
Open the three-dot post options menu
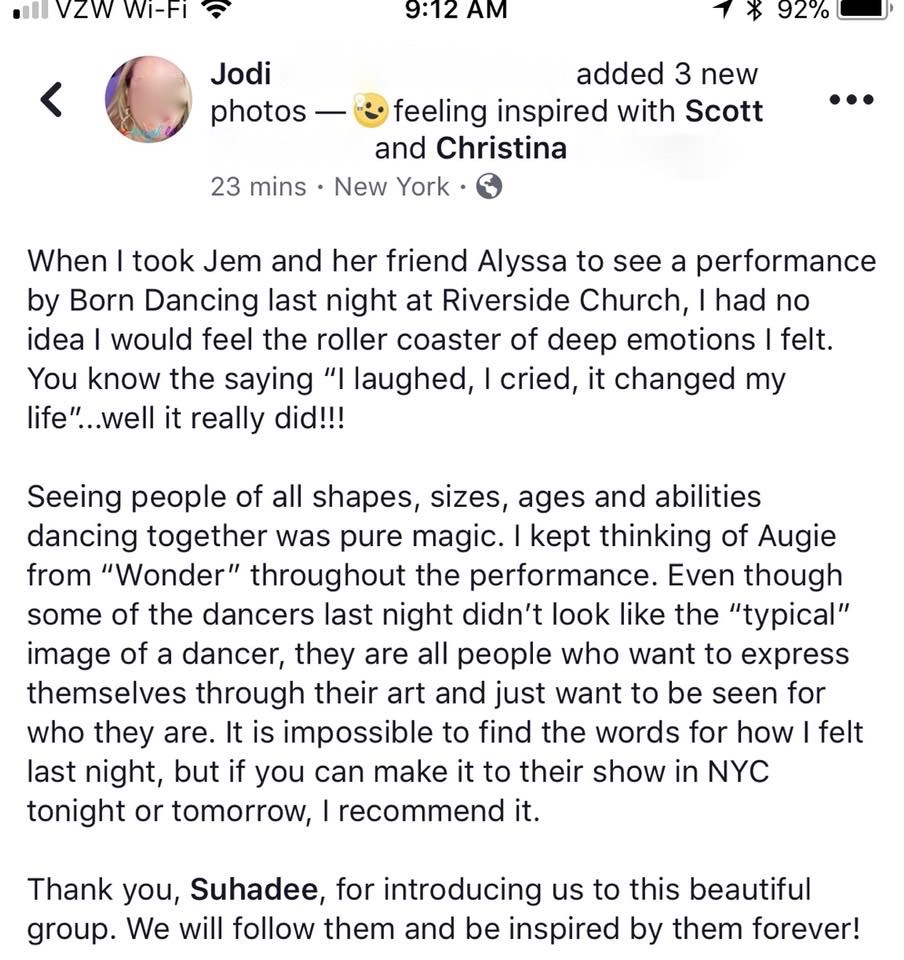(x=851, y=99)
